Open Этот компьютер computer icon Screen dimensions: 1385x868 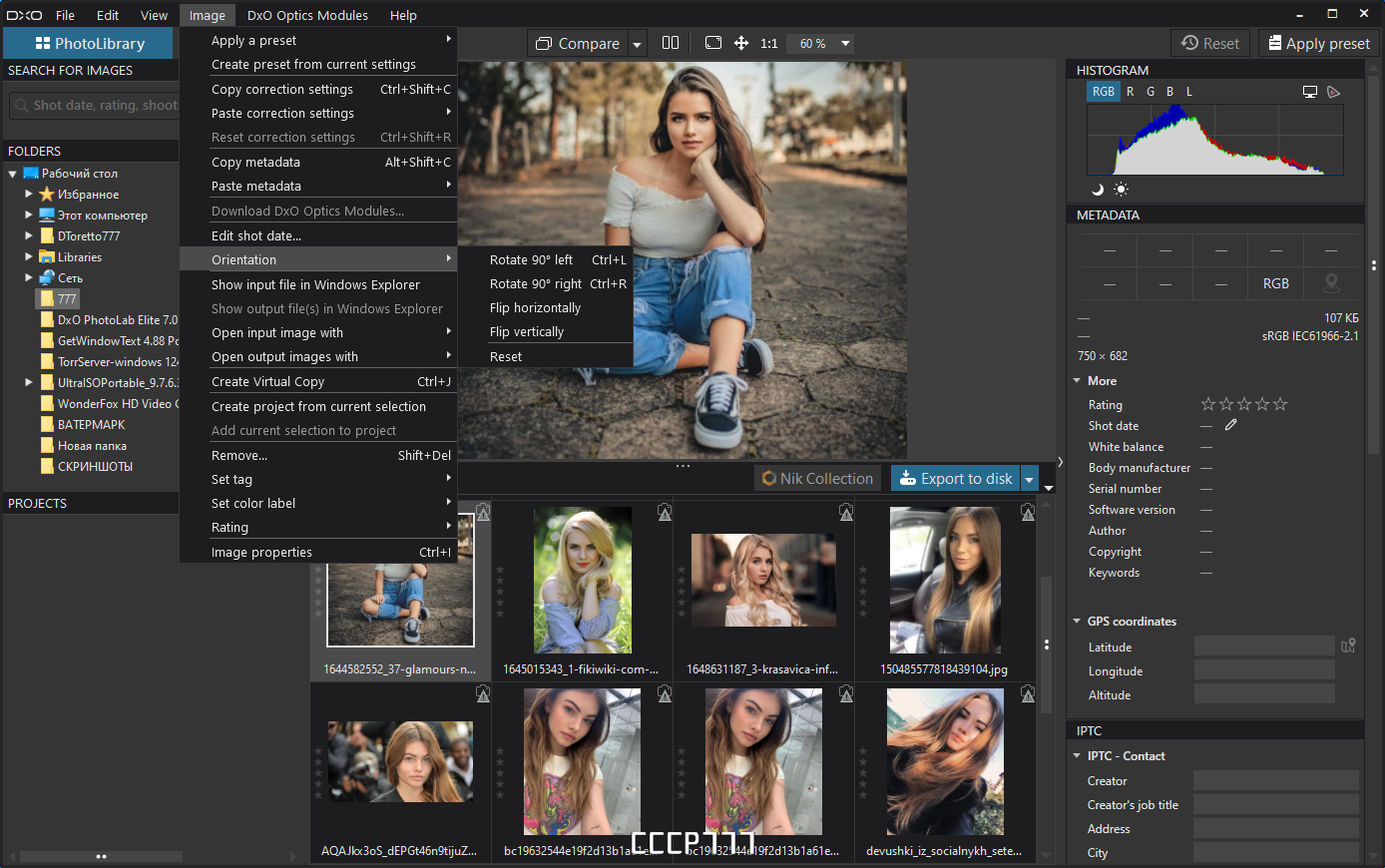coord(46,216)
